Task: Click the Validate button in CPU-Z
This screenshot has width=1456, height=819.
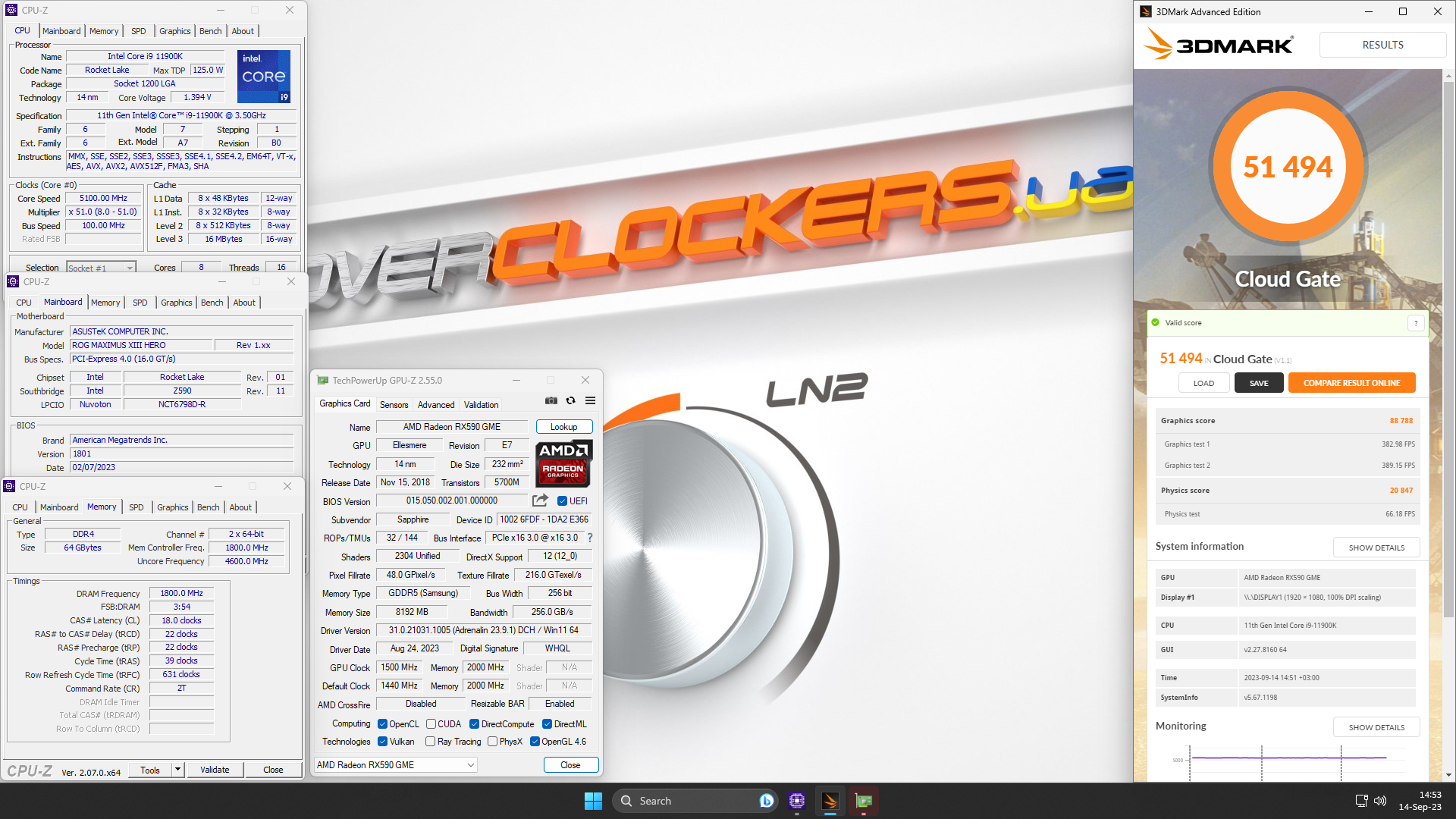Action: [x=215, y=770]
